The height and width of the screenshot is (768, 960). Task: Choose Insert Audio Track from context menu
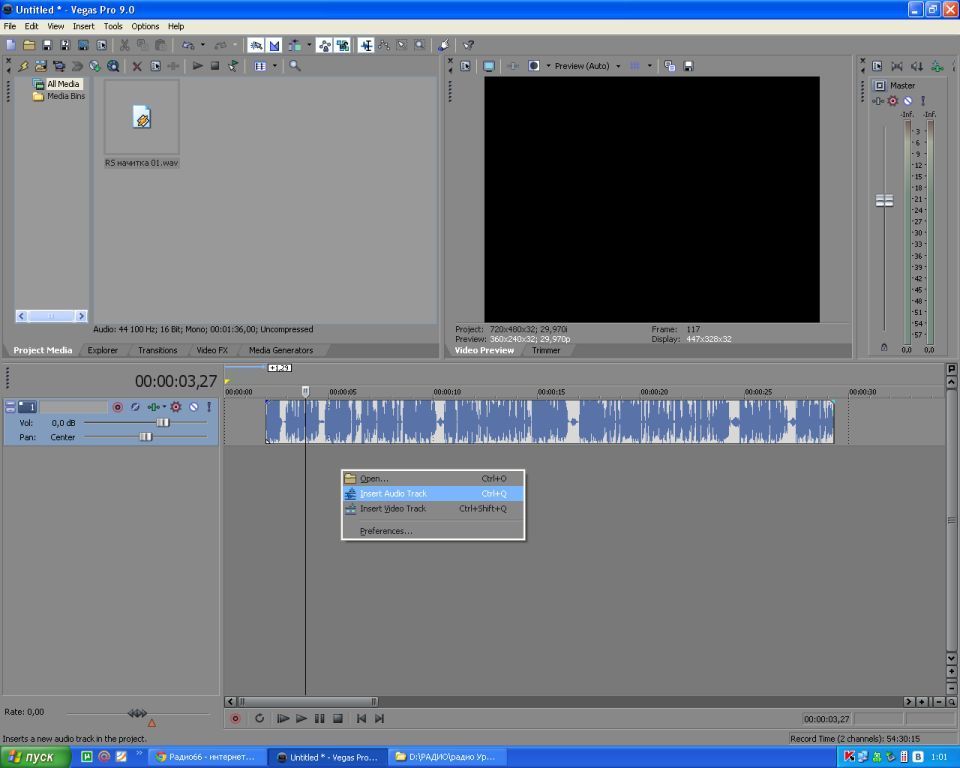(x=393, y=494)
